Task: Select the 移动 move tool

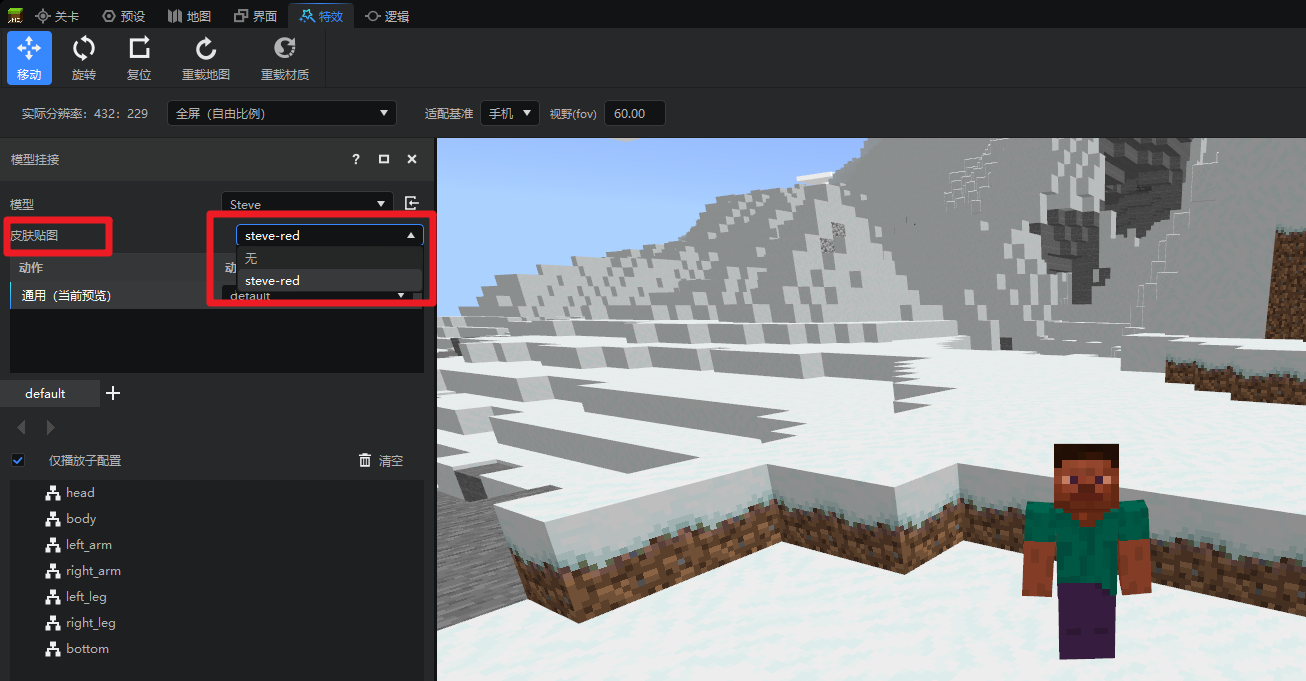Action: 29,58
